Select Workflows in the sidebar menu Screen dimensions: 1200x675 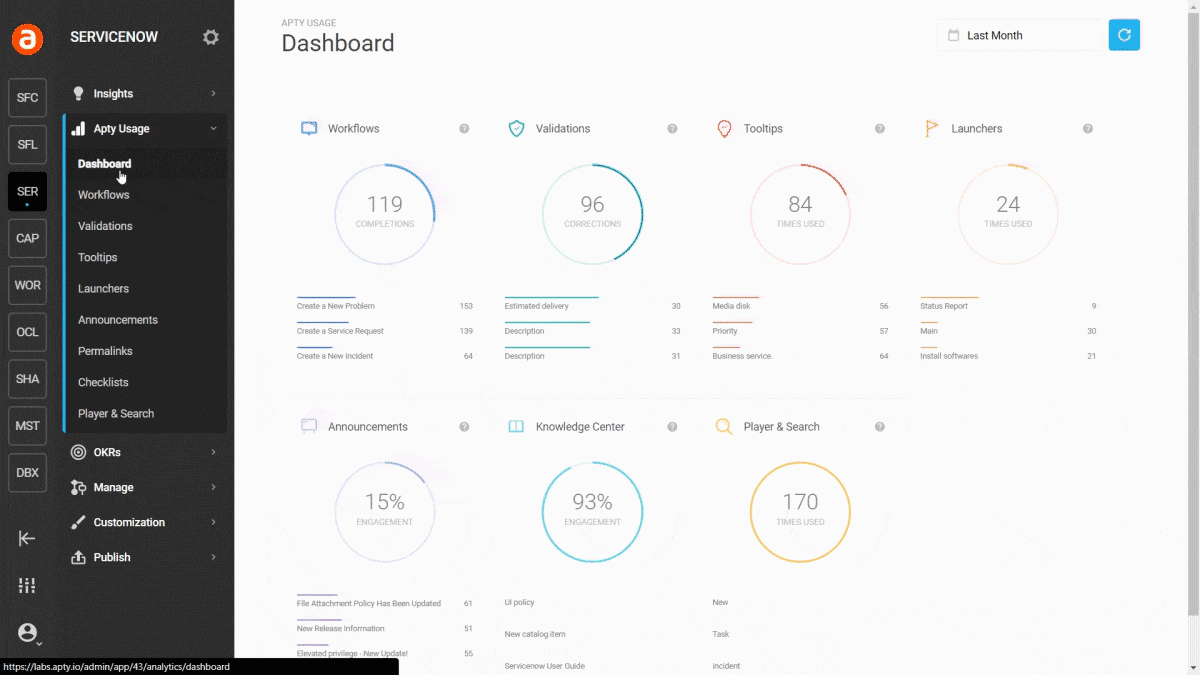[x=103, y=194]
